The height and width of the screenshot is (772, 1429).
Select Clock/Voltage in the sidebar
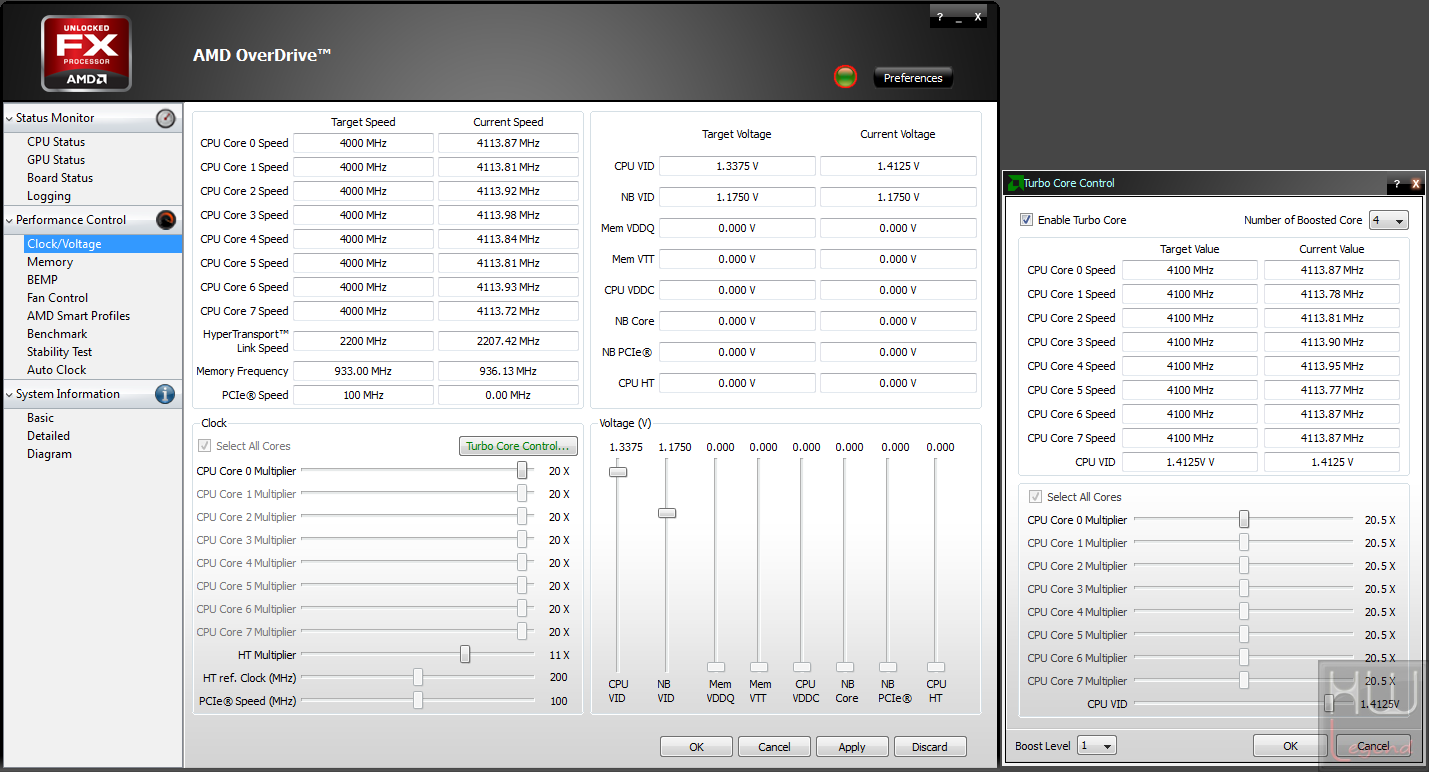103,244
